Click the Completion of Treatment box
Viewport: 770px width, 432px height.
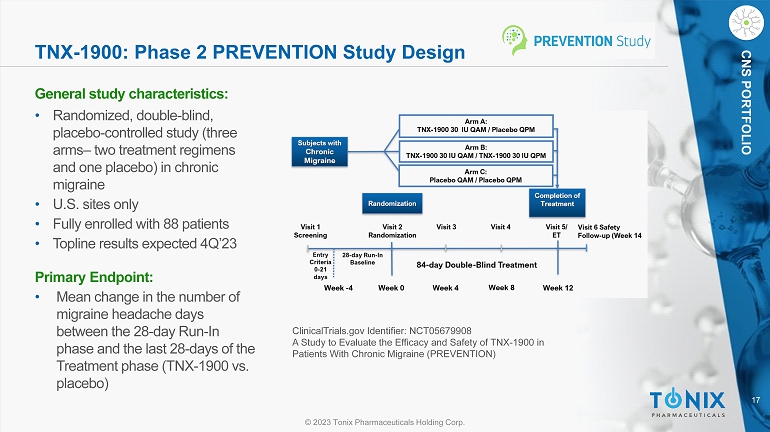pos(557,200)
